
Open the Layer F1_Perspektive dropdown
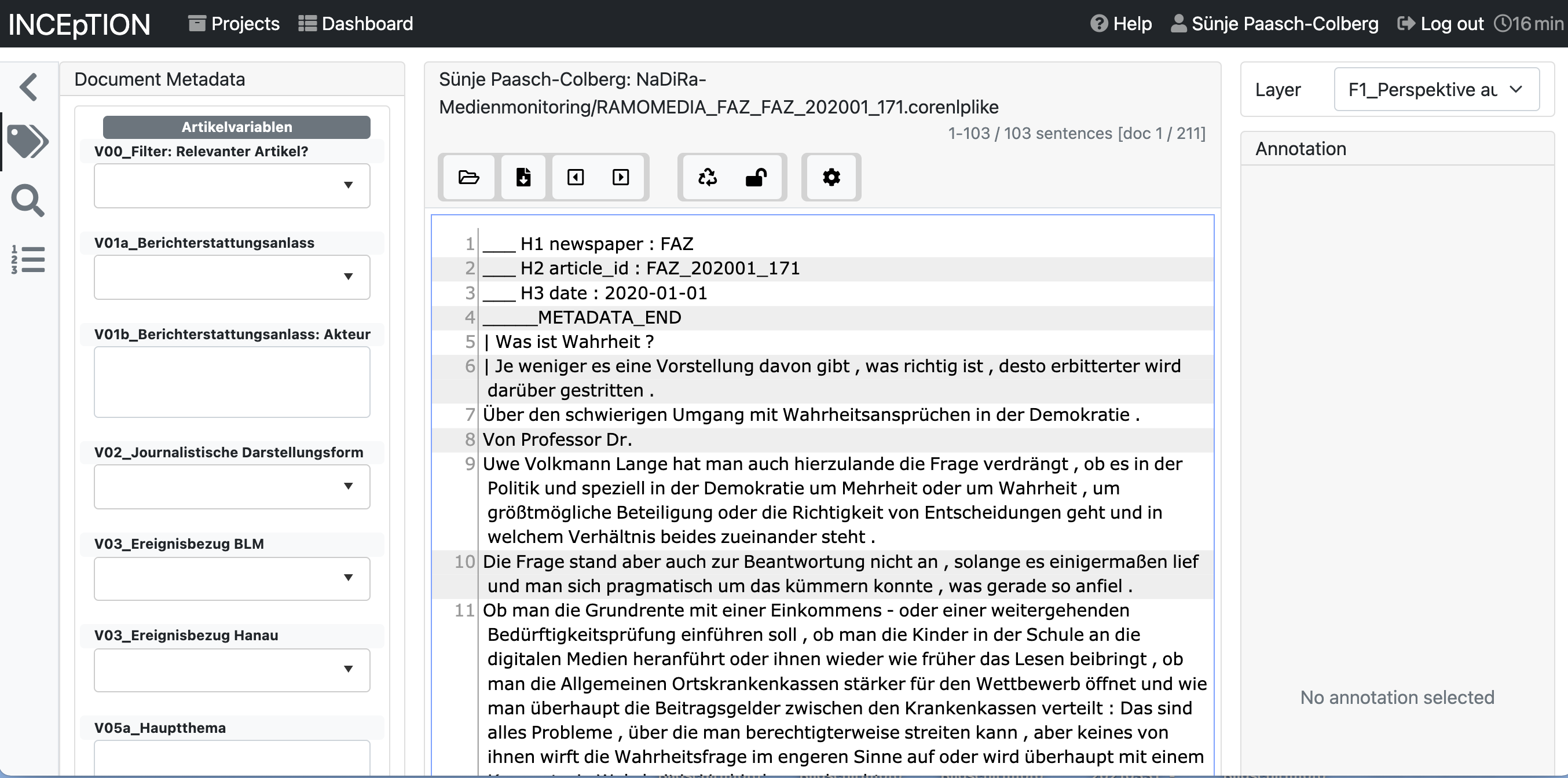[x=1437, y=90]
